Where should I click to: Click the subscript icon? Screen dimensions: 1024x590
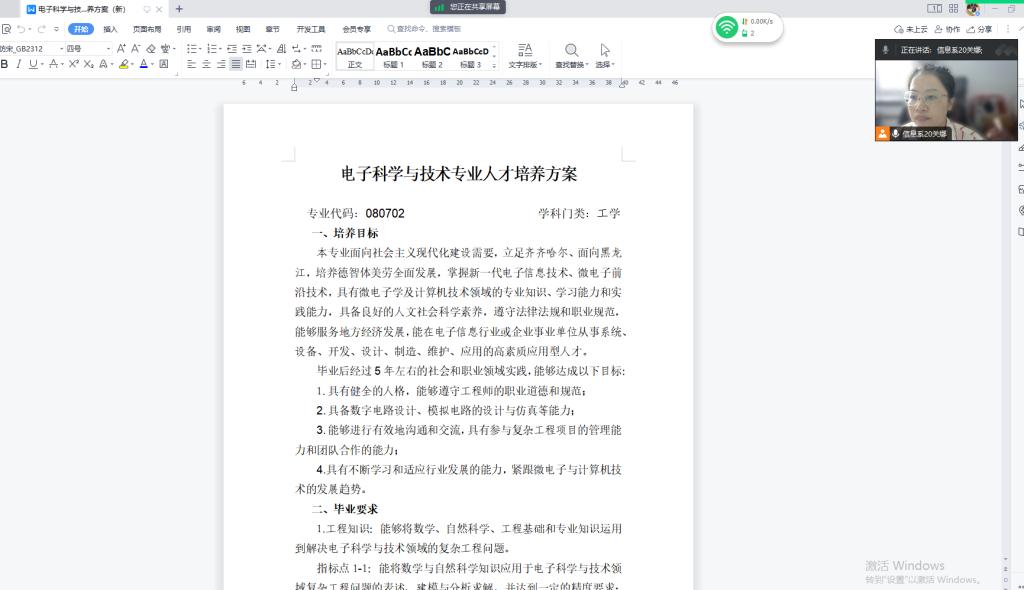point(88,64)
